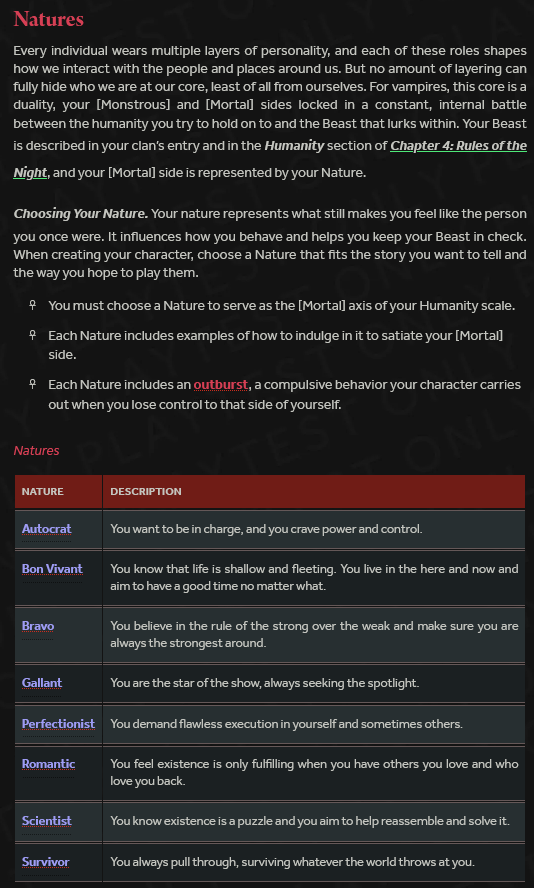Click the ankh bullet beside 'includes examples'
Viewport: 534px width, 888px height.
(x=32, y=335)
